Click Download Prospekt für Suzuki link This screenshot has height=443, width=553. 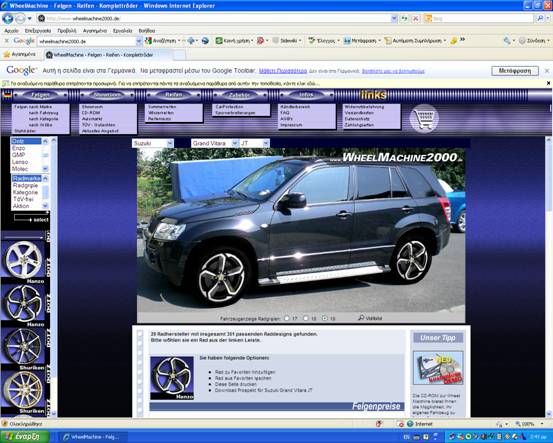(264, 390)
